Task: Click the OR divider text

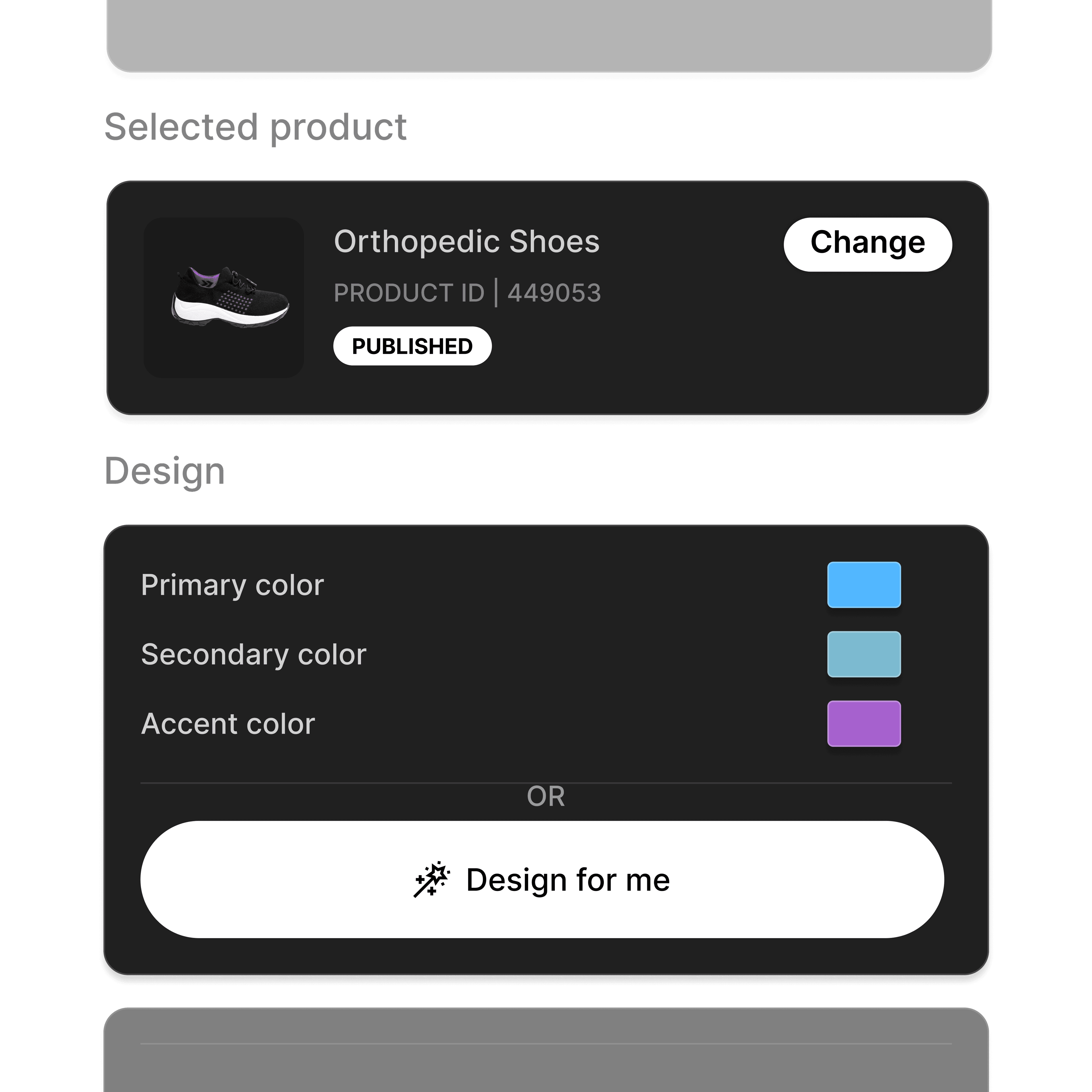Action: click(545, 796)
